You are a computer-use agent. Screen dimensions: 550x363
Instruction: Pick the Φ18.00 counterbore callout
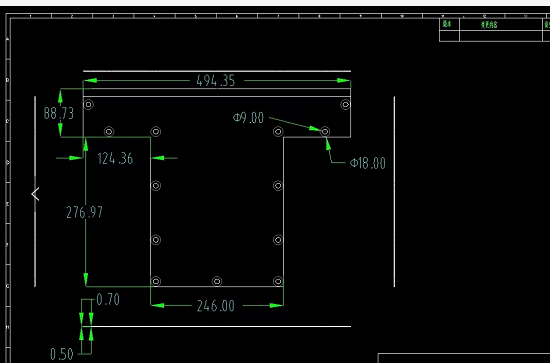(368, 163)
